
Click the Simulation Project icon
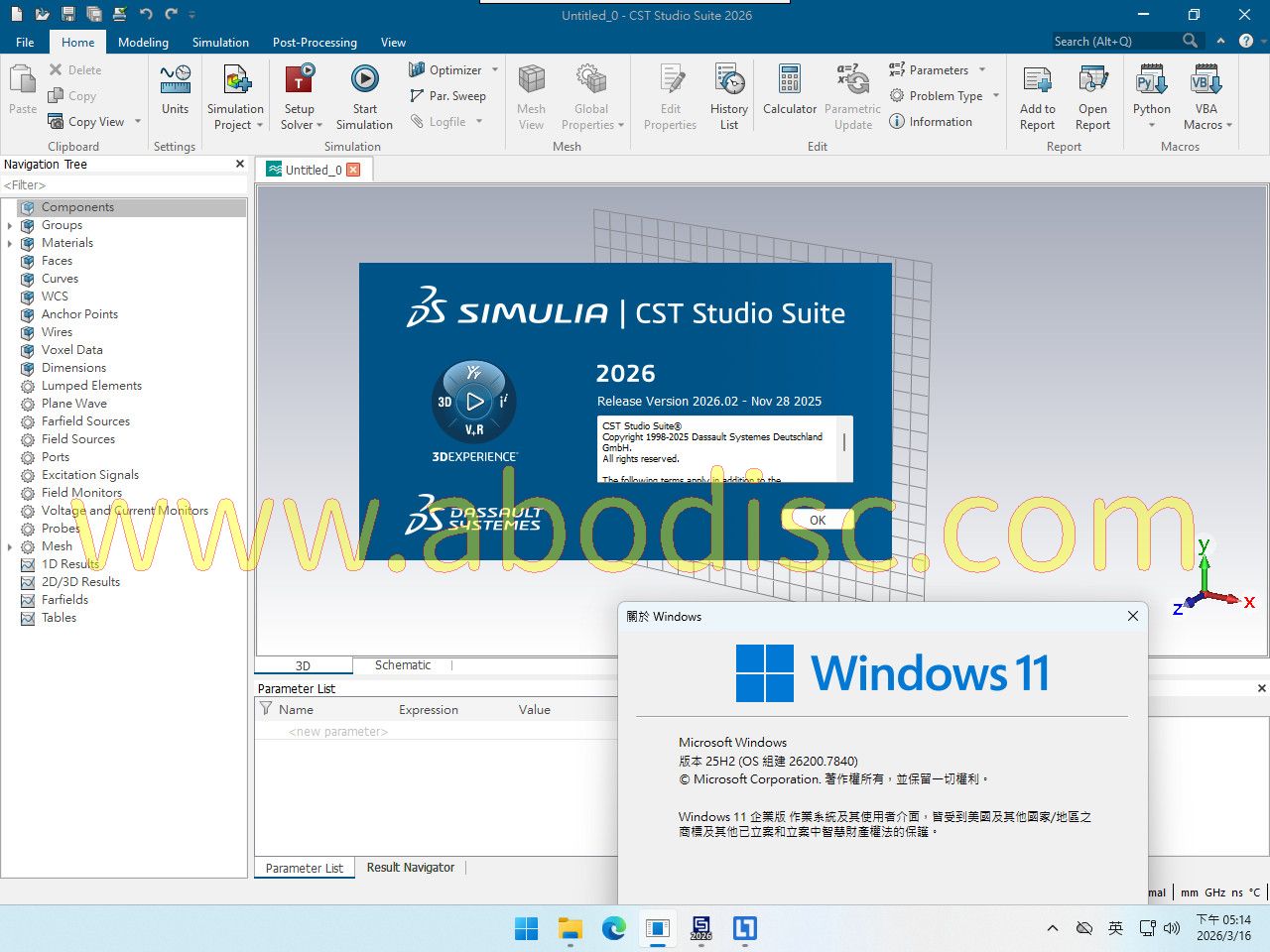click(235, 79)
